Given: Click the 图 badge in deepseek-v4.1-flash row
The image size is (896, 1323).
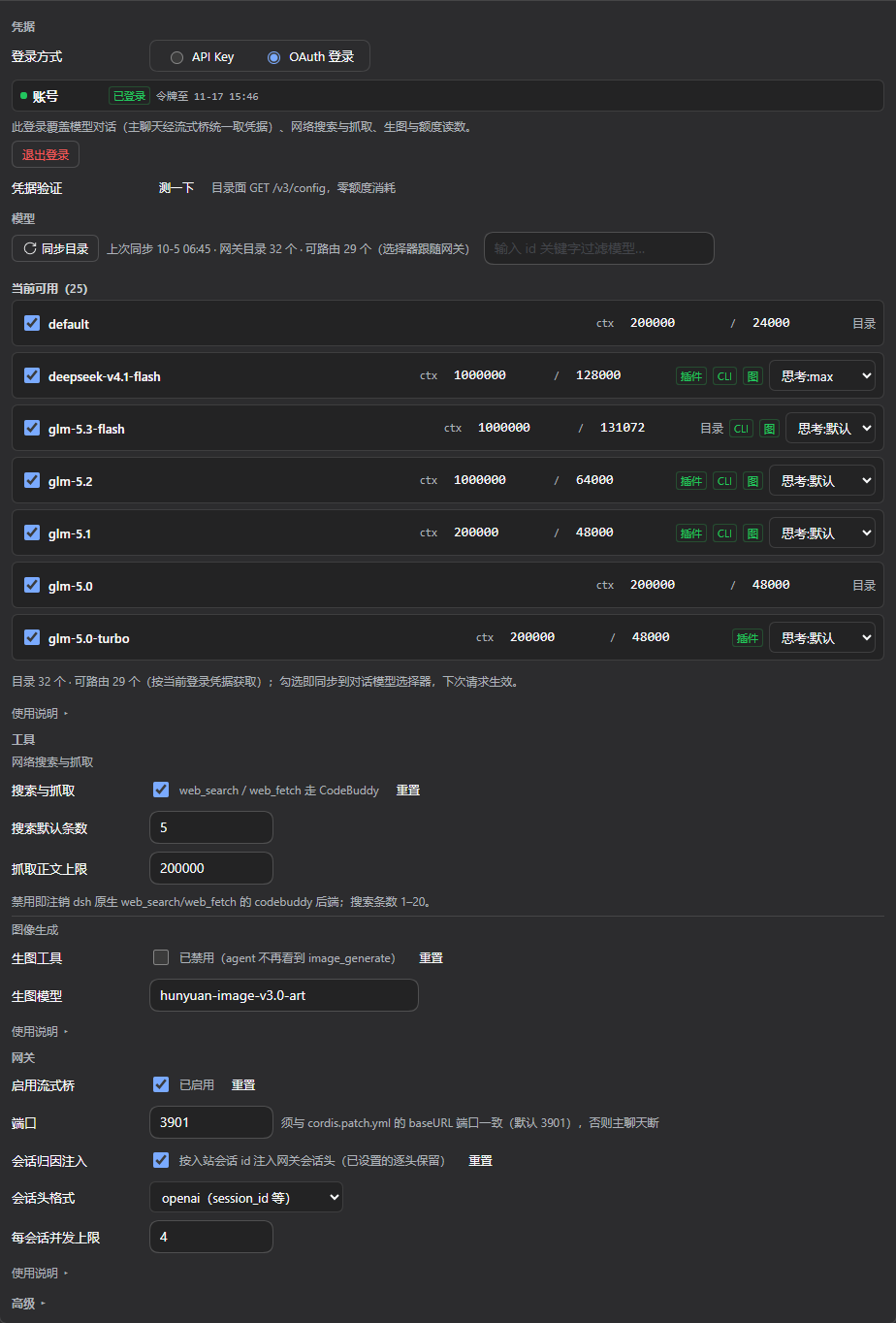Looking at the screenshot, I should [752, 376].
